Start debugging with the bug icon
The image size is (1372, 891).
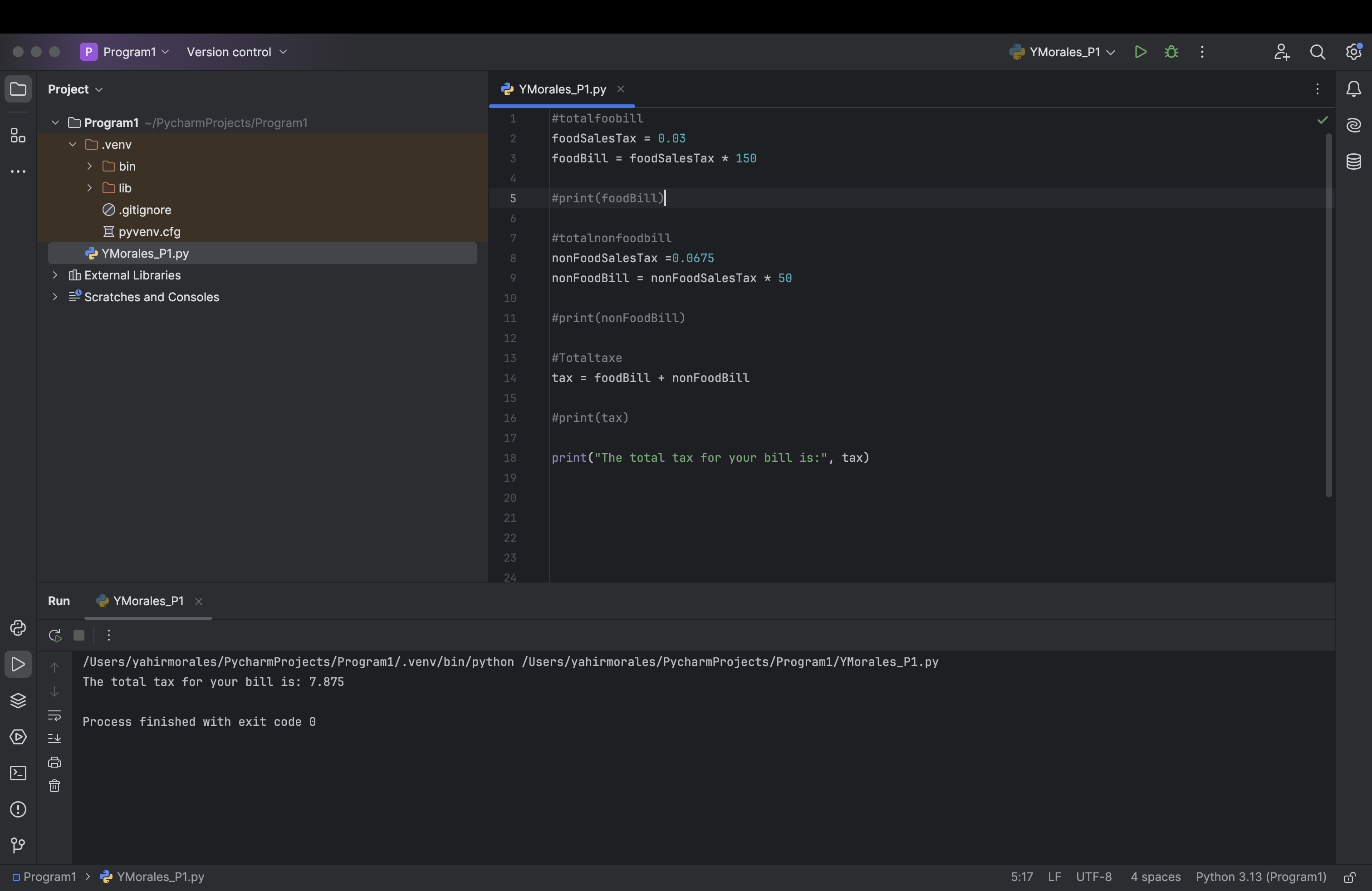pos(1171,52)
